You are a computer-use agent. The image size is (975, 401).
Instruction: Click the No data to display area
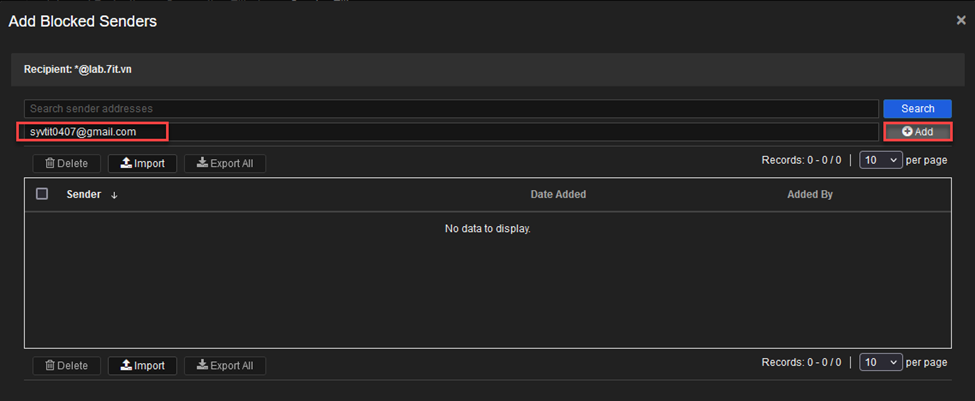488,229
